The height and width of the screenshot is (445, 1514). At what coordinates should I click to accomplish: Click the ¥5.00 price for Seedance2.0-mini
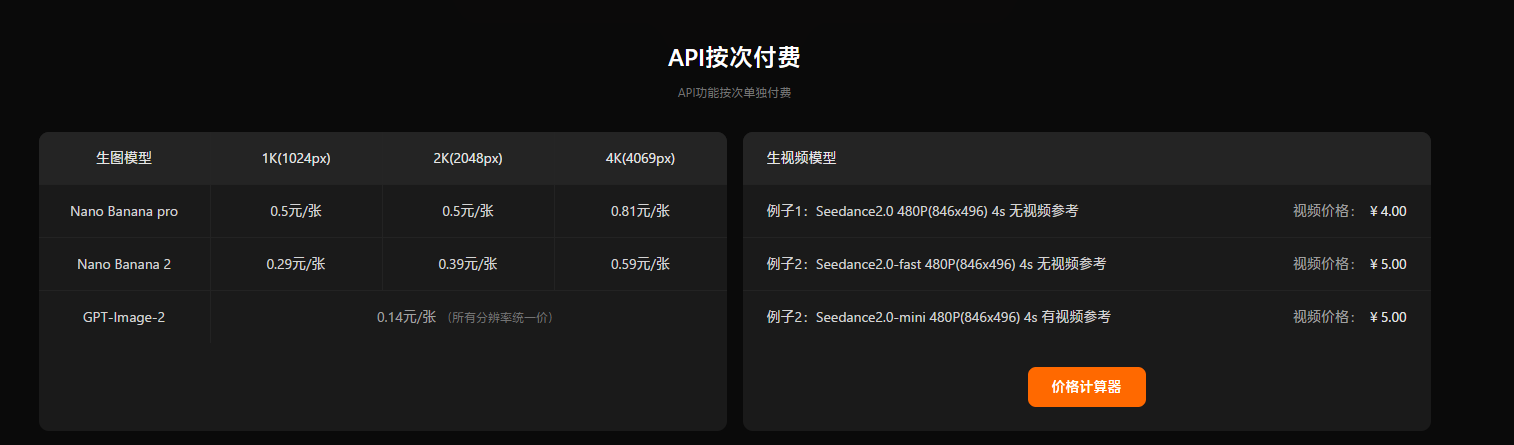1388,317
